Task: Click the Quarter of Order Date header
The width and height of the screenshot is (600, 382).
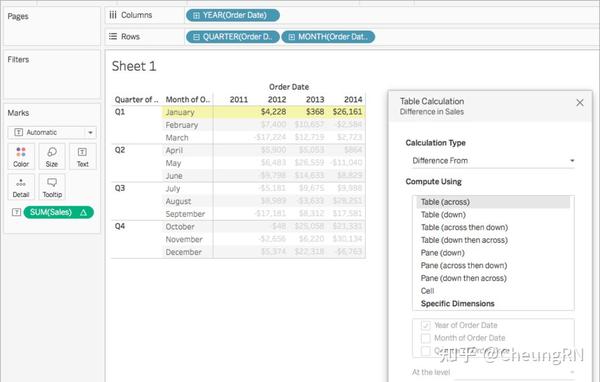Action: click(137, 100)
